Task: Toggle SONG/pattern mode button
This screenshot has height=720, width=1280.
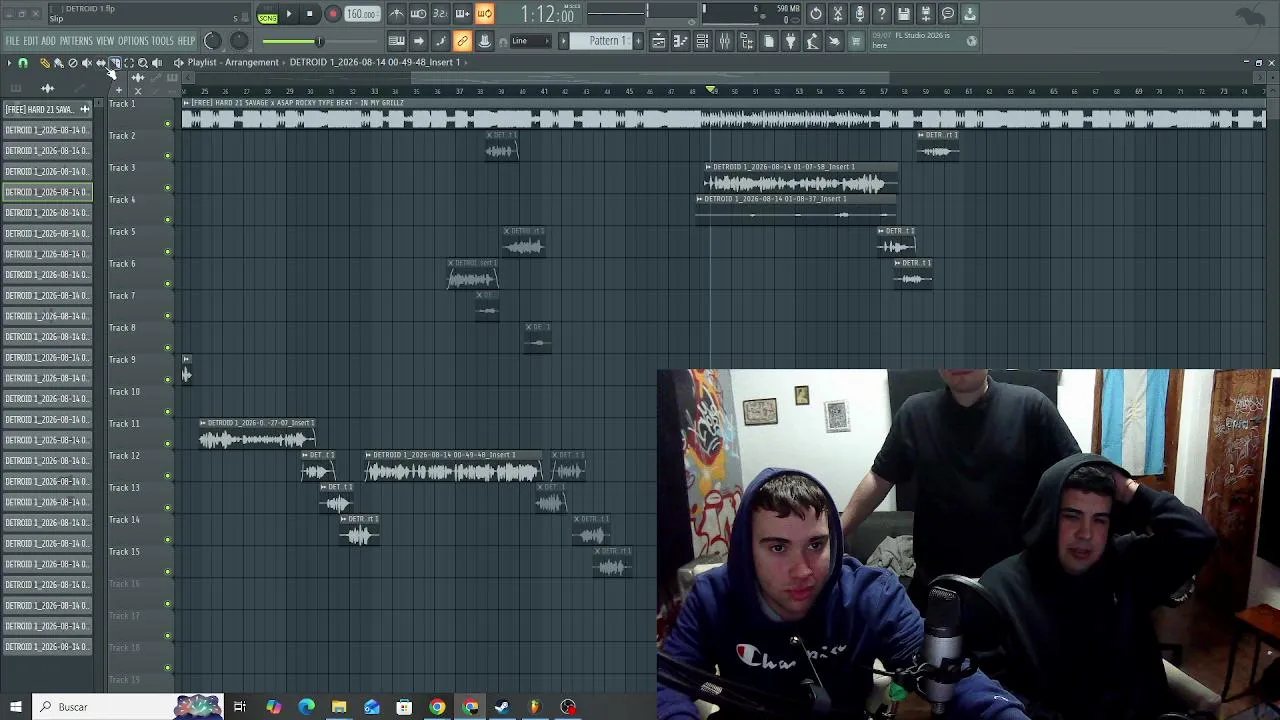Action: (x=267, y=14)
